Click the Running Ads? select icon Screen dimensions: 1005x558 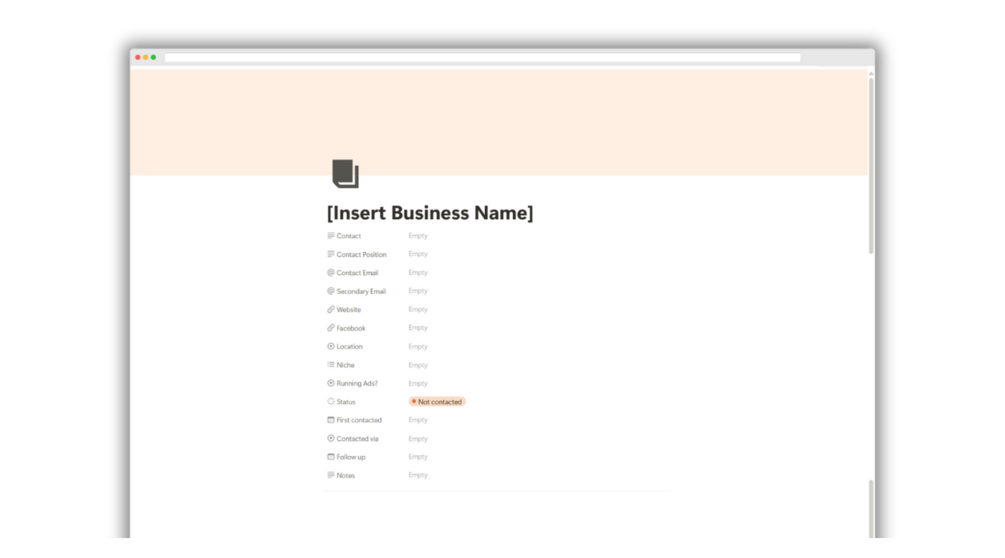click(x=331, y=383)
